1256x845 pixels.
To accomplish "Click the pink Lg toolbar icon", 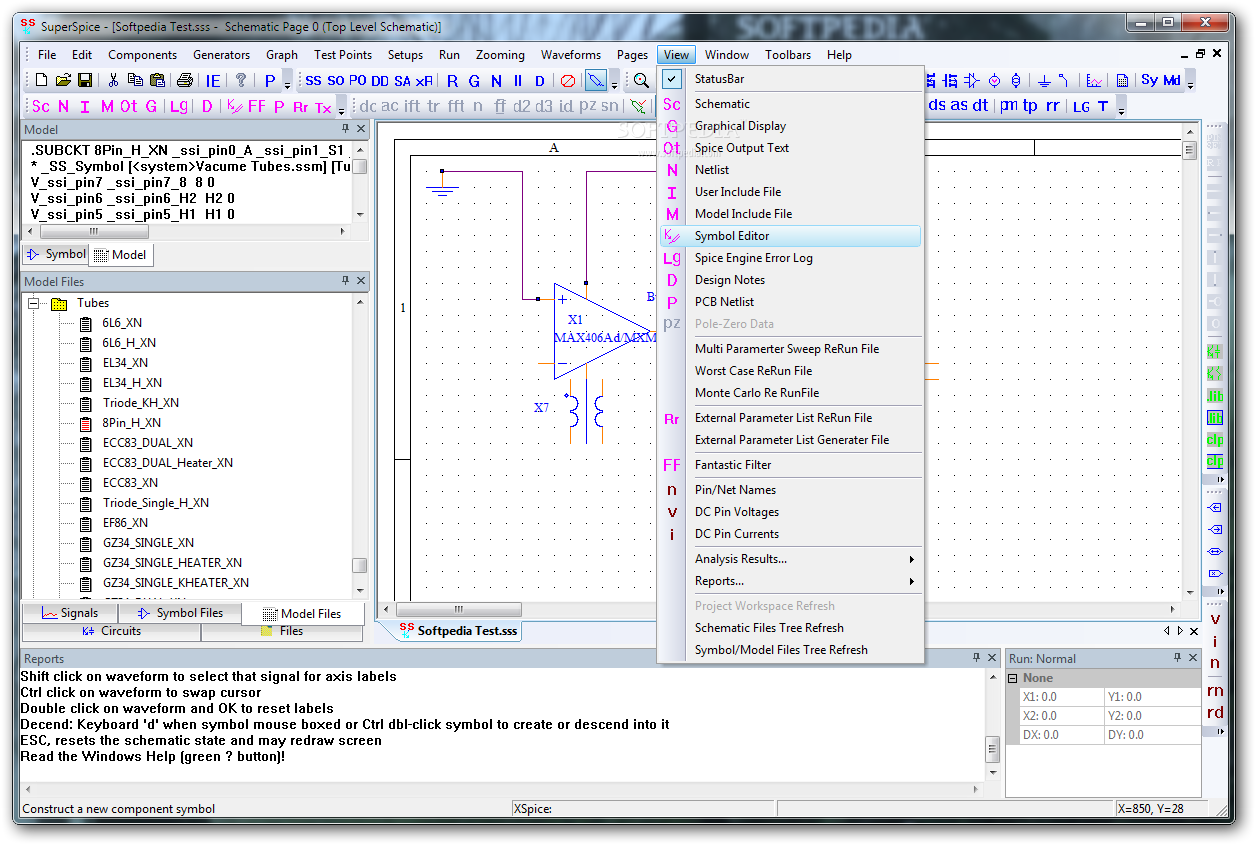I will 178,106.
